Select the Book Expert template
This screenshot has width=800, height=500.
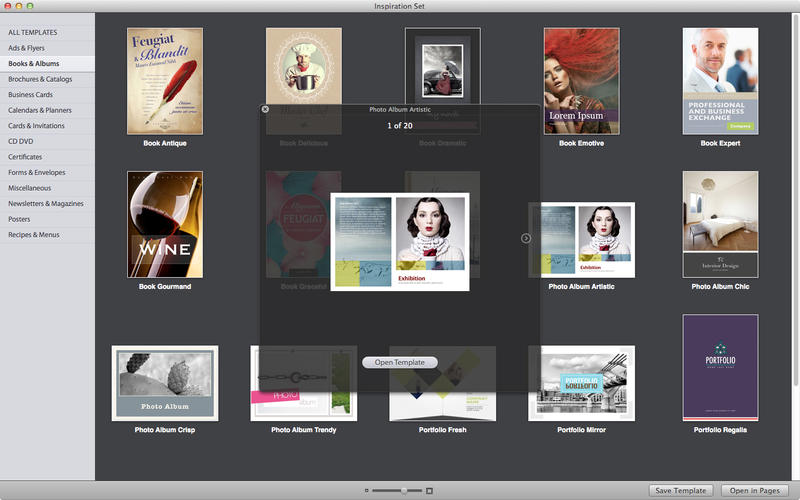click(x=720, y=81)
